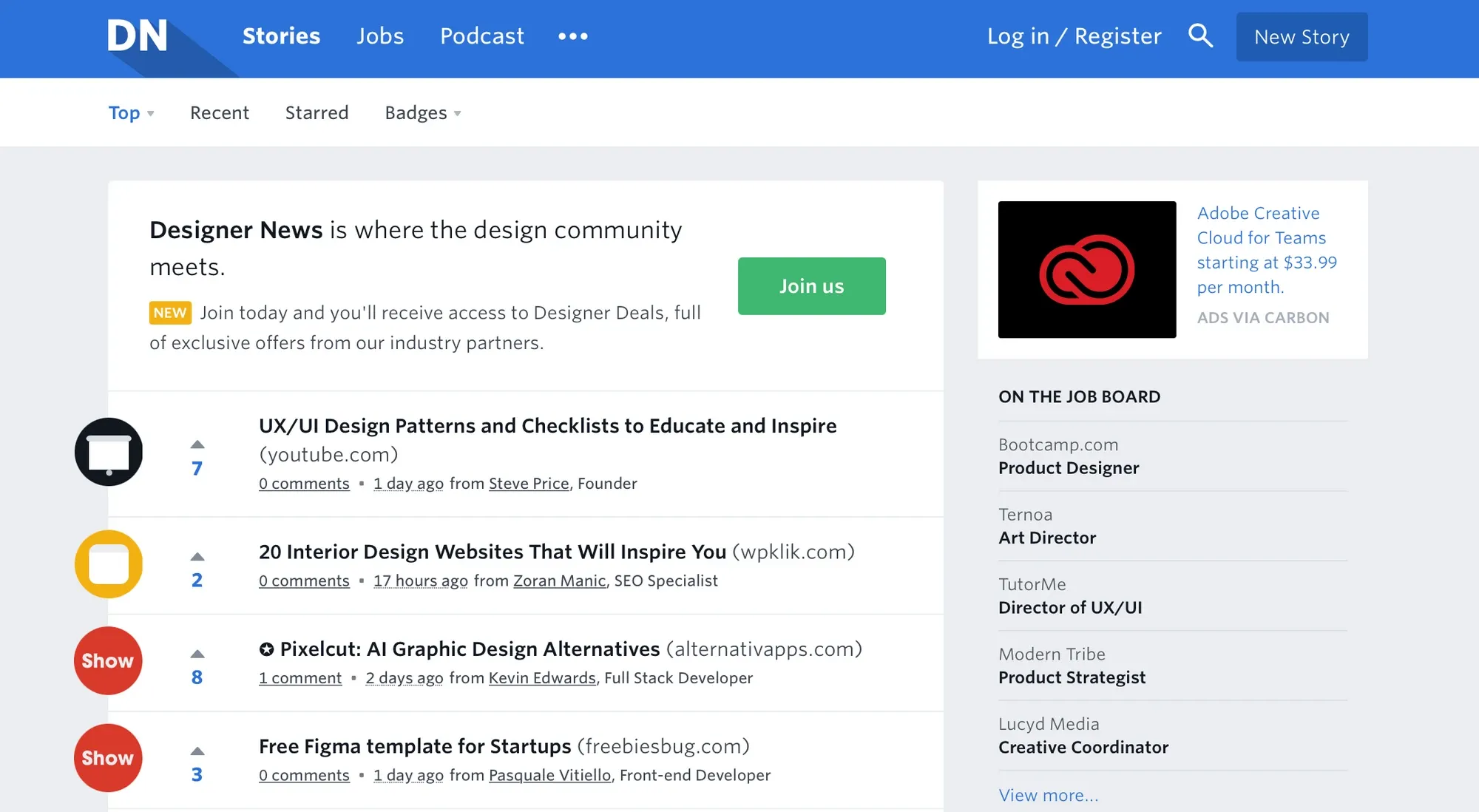The image size is (1479, 812).
Task: Open the TutorMe Director of UX/UI job
Action: (x=1173, y=595)
